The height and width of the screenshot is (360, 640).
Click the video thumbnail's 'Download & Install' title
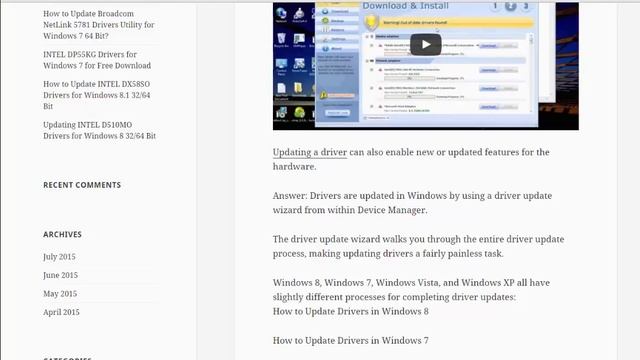click(x=405, y=6)
